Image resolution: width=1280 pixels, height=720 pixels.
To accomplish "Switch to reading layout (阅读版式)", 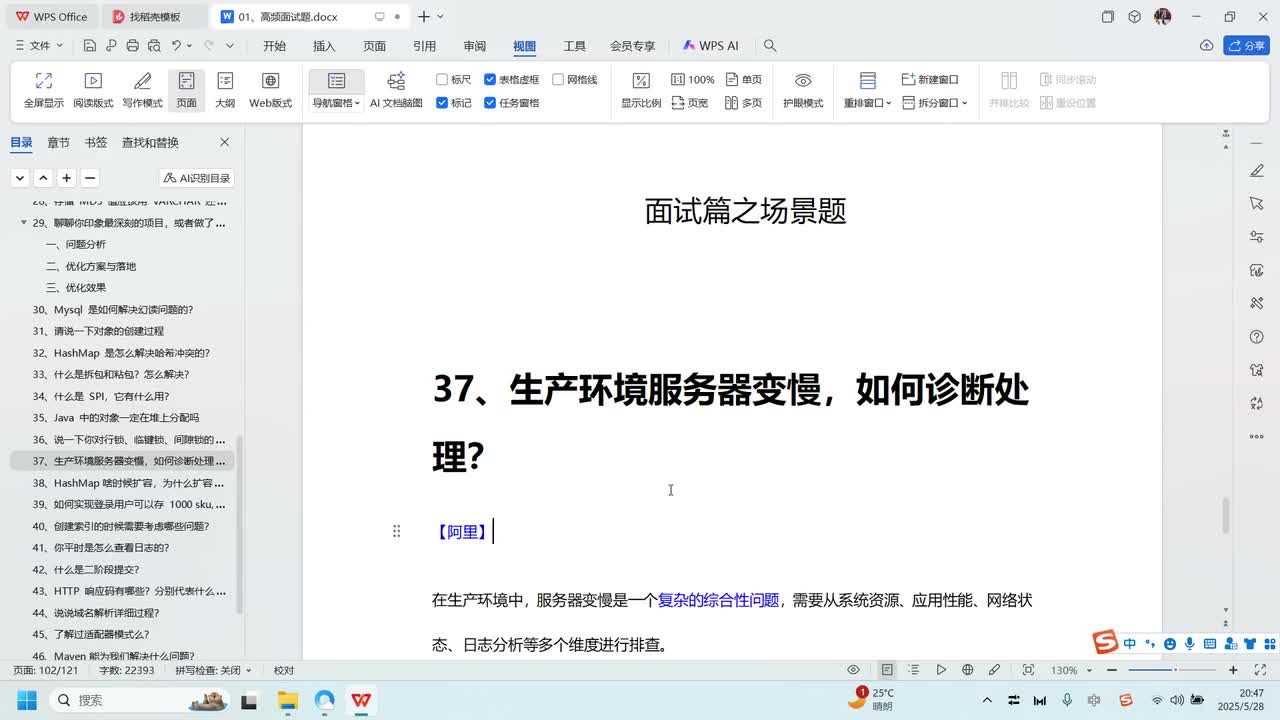I will [93, 90].
